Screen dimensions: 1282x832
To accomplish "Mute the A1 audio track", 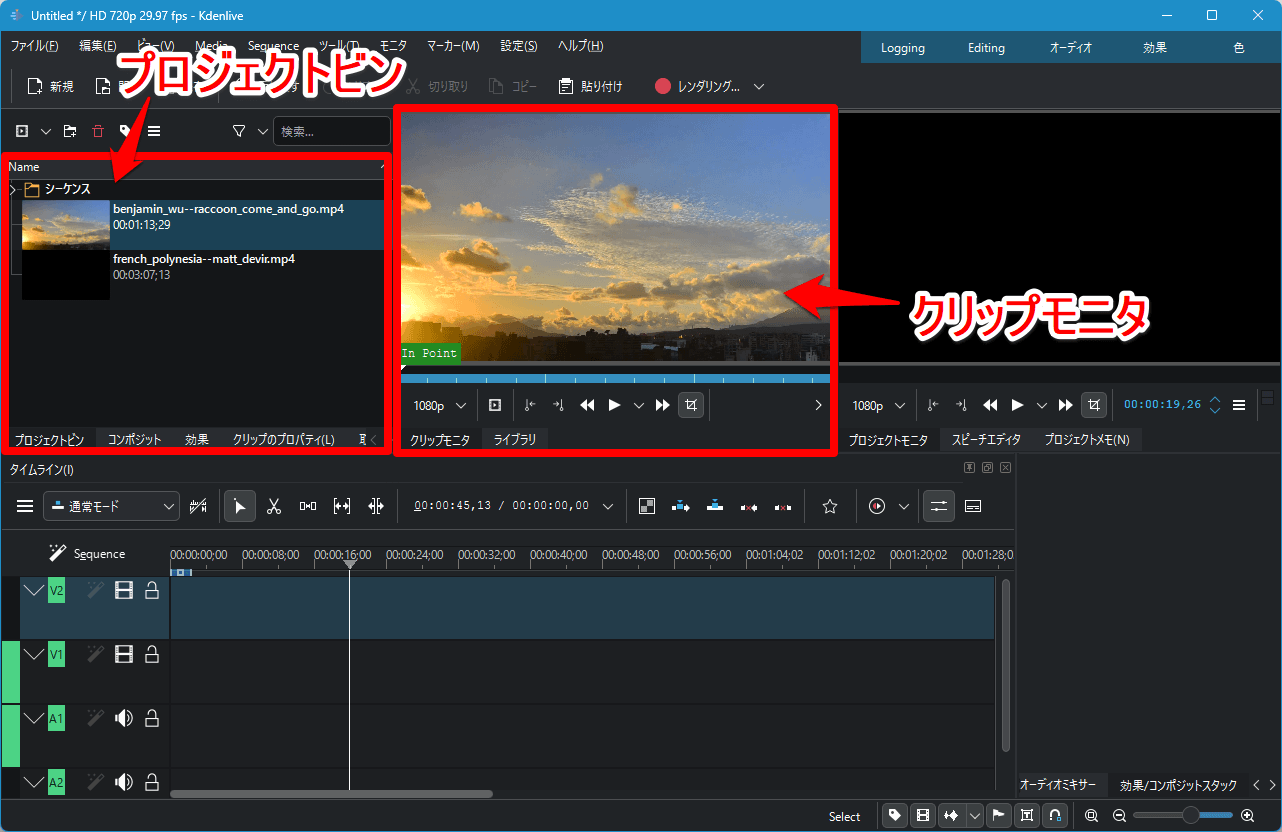I will pyautogui.click(x=124, y=718).
